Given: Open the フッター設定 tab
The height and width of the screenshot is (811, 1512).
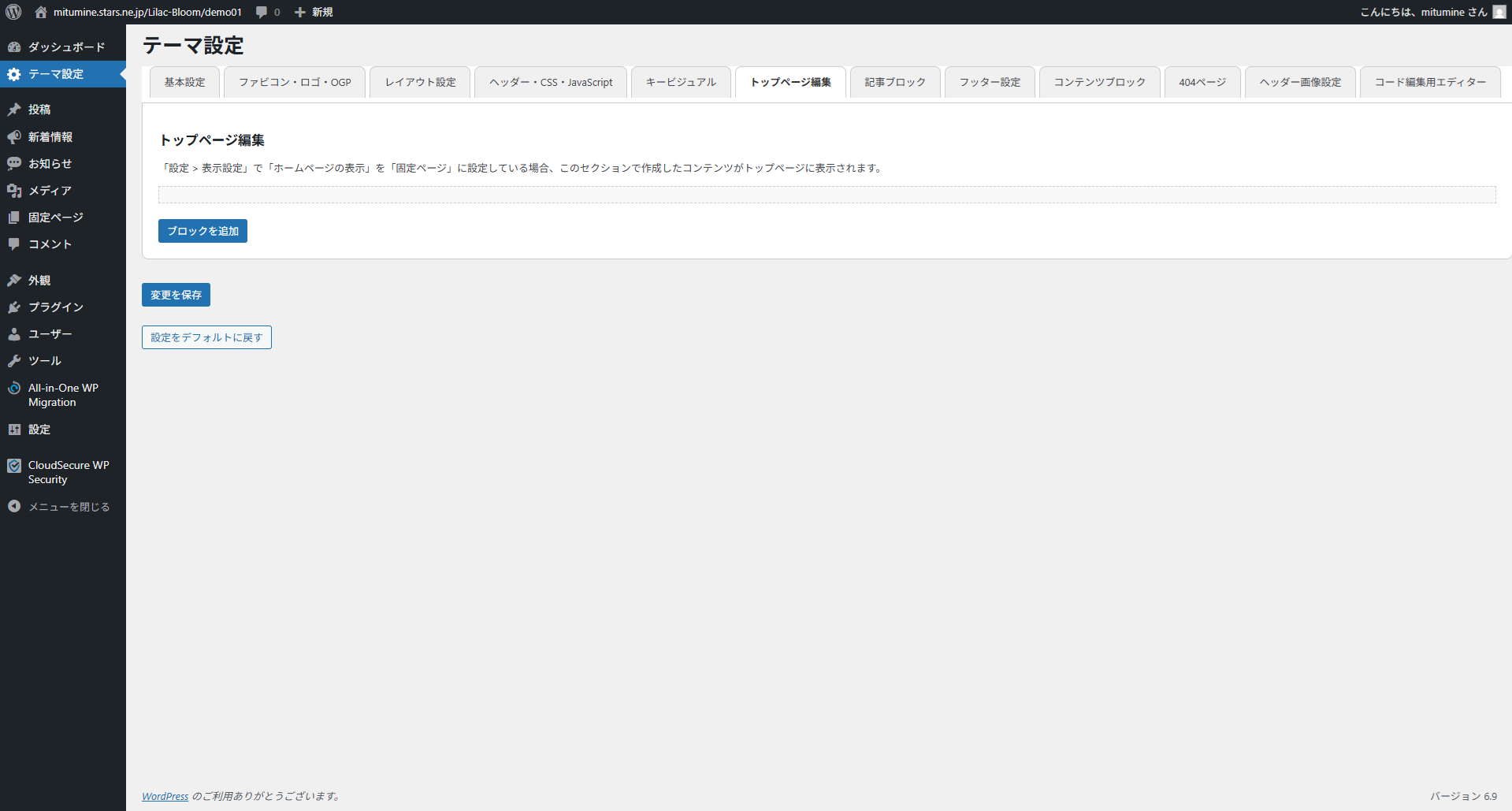Looking at the screenshot, I should click(x=990, y=82).
